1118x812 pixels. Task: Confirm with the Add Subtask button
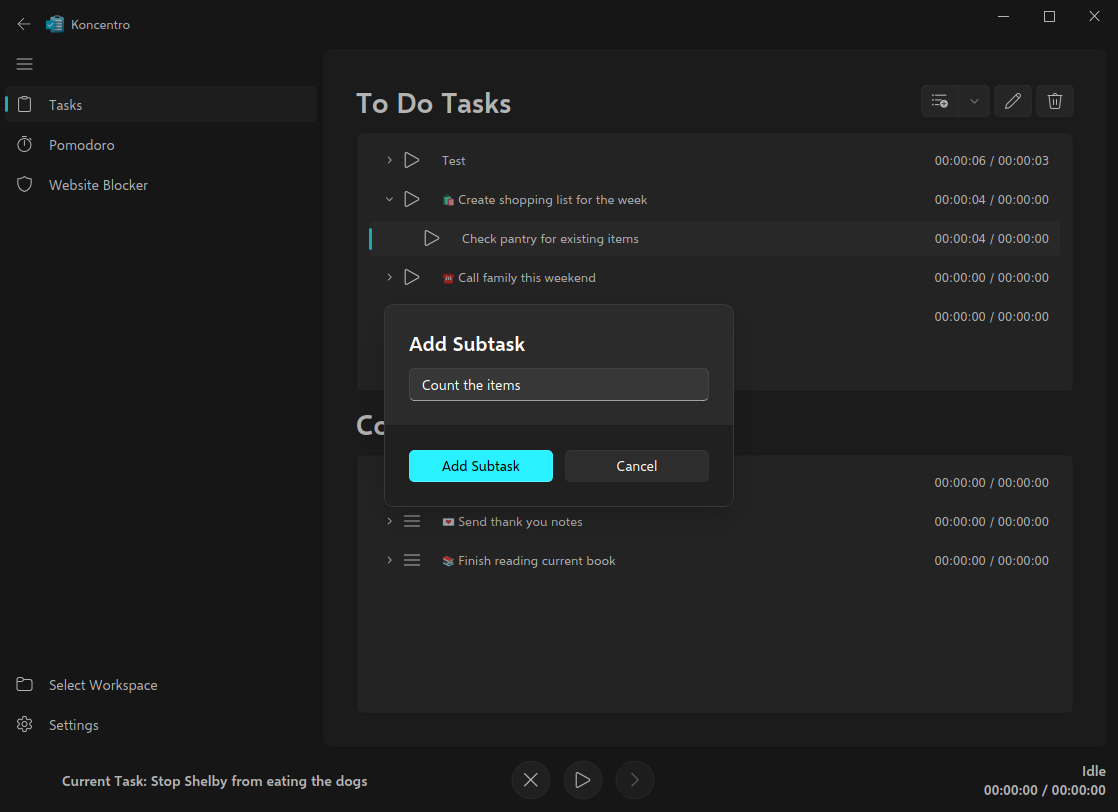[x=480, y=466]
